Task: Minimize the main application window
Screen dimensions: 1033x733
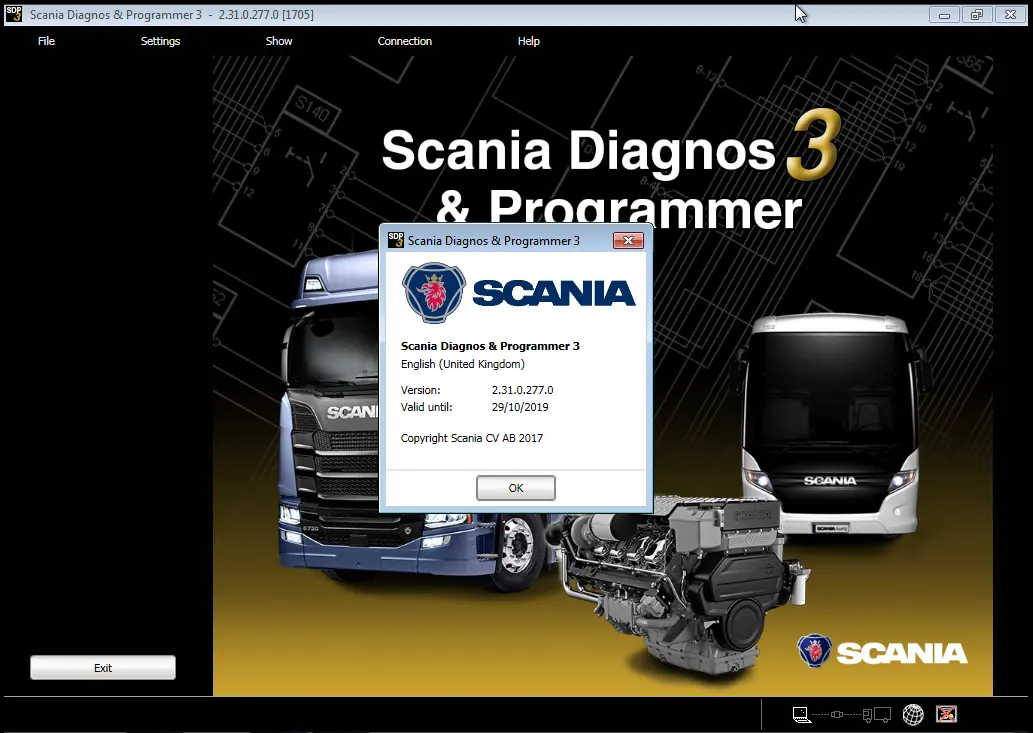Action: [x=944, y=14]
